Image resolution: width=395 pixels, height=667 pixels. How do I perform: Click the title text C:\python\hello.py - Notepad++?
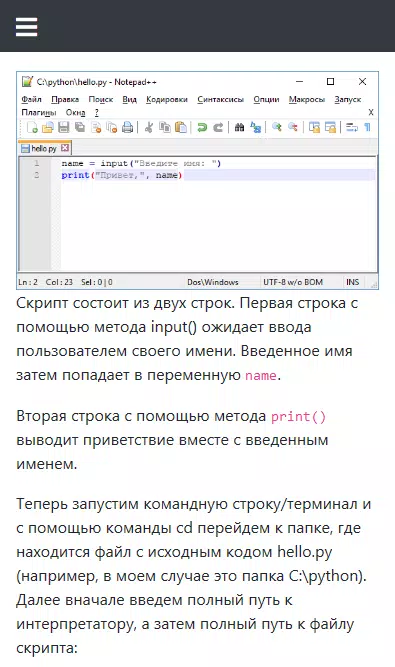click(x=97, y=82)
